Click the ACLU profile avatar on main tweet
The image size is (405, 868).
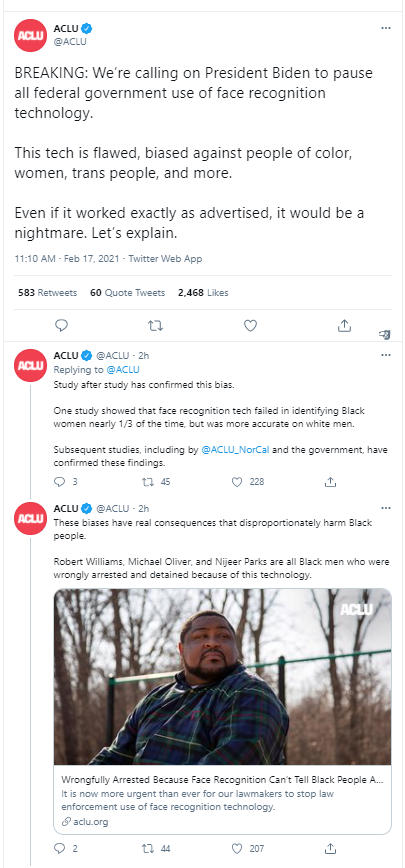[x=30, y=35]
